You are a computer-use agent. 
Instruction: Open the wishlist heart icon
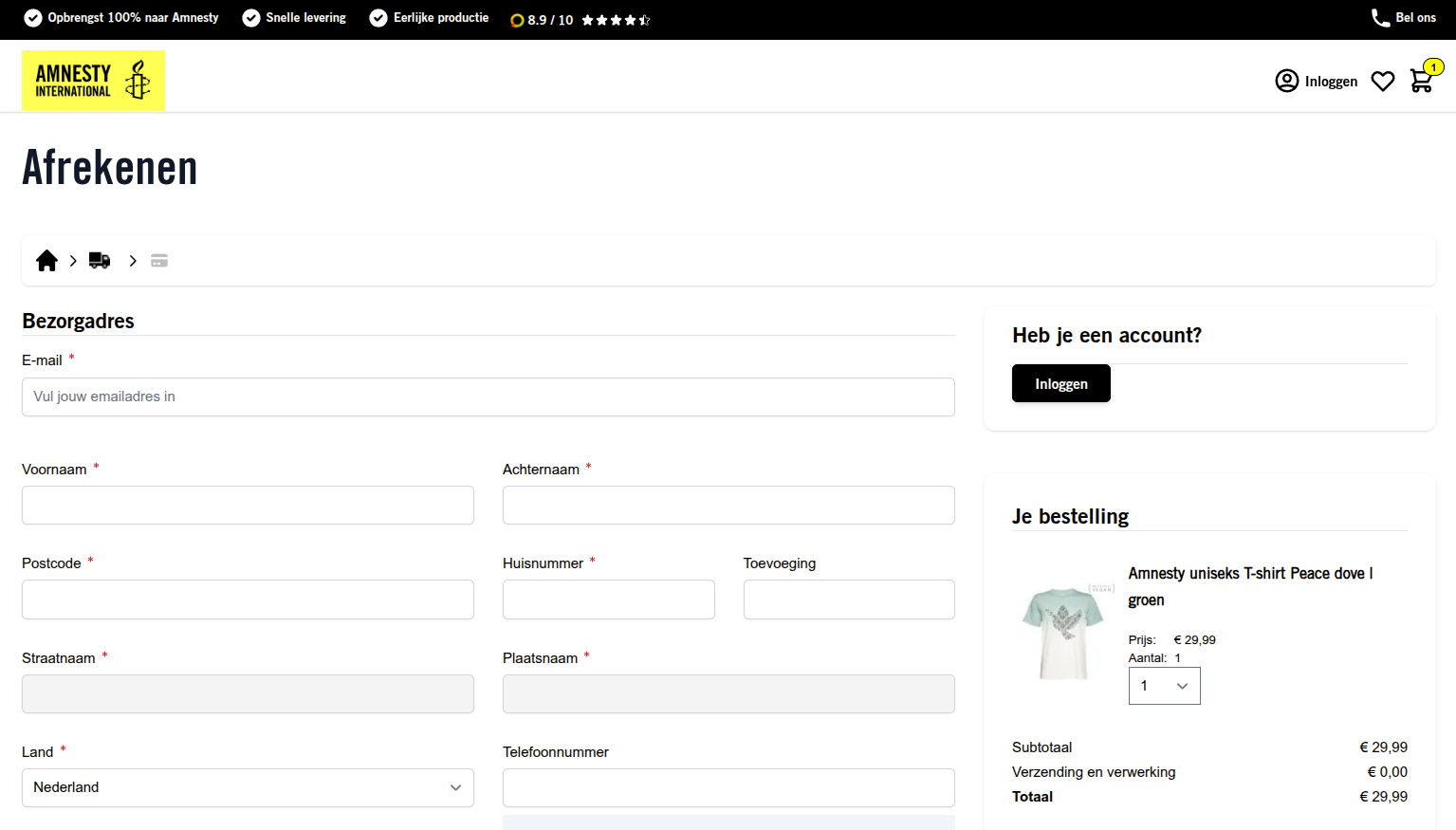[1383, 82]
